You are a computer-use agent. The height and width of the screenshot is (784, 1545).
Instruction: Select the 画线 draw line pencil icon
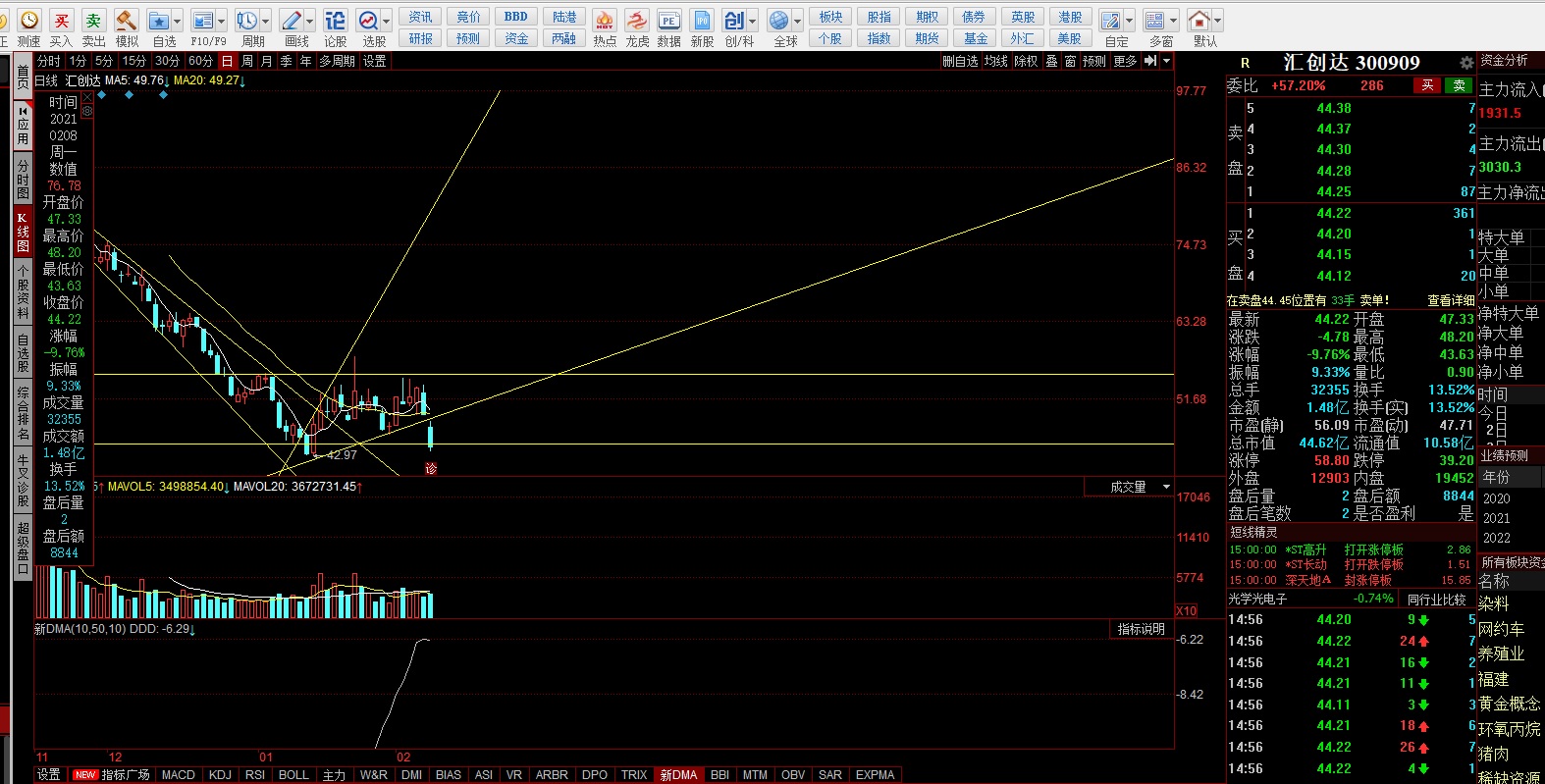pyautogui.click(x=291, y=20)
